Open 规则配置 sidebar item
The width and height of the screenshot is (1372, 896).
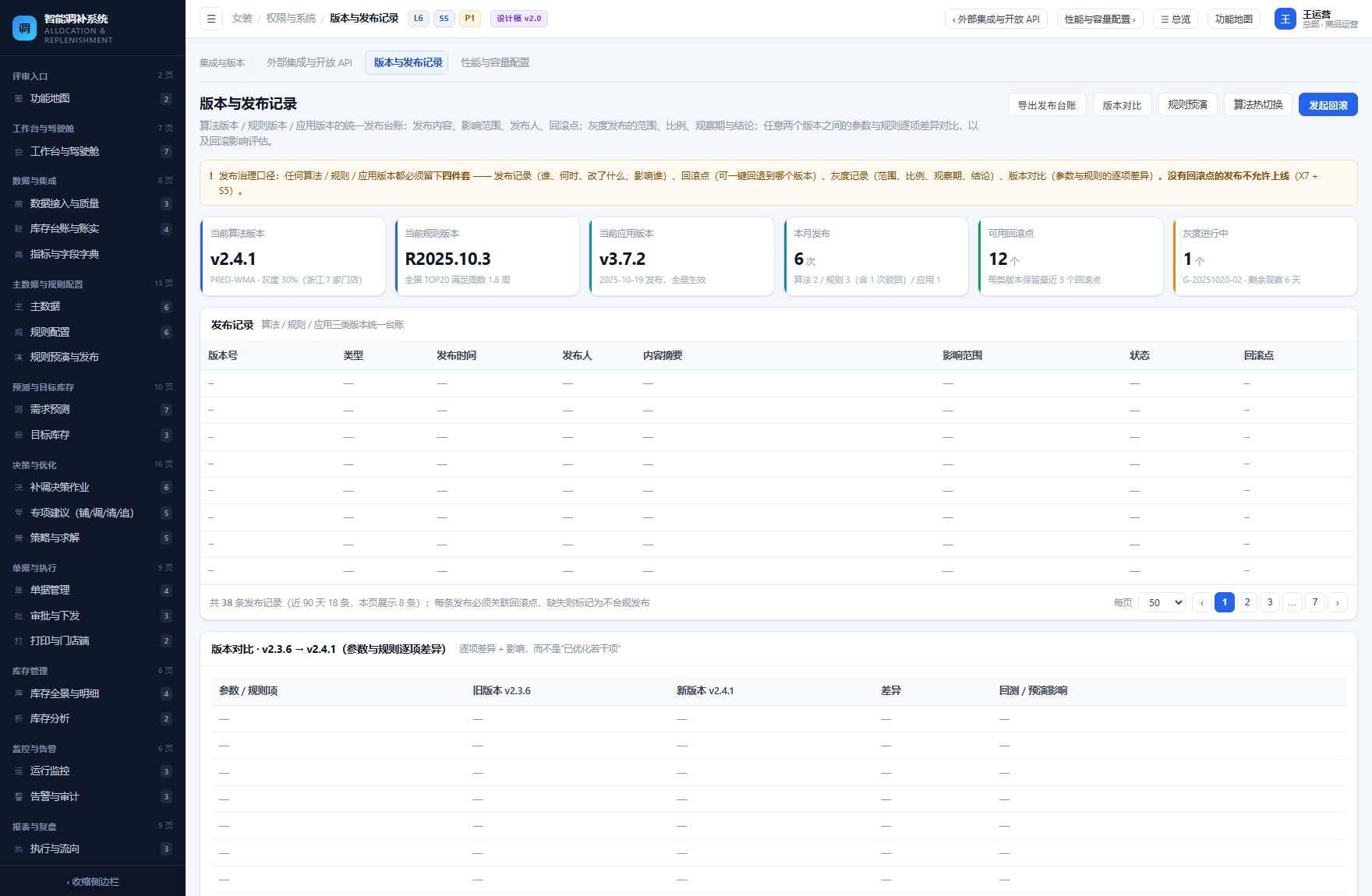[x=93, y=333]
